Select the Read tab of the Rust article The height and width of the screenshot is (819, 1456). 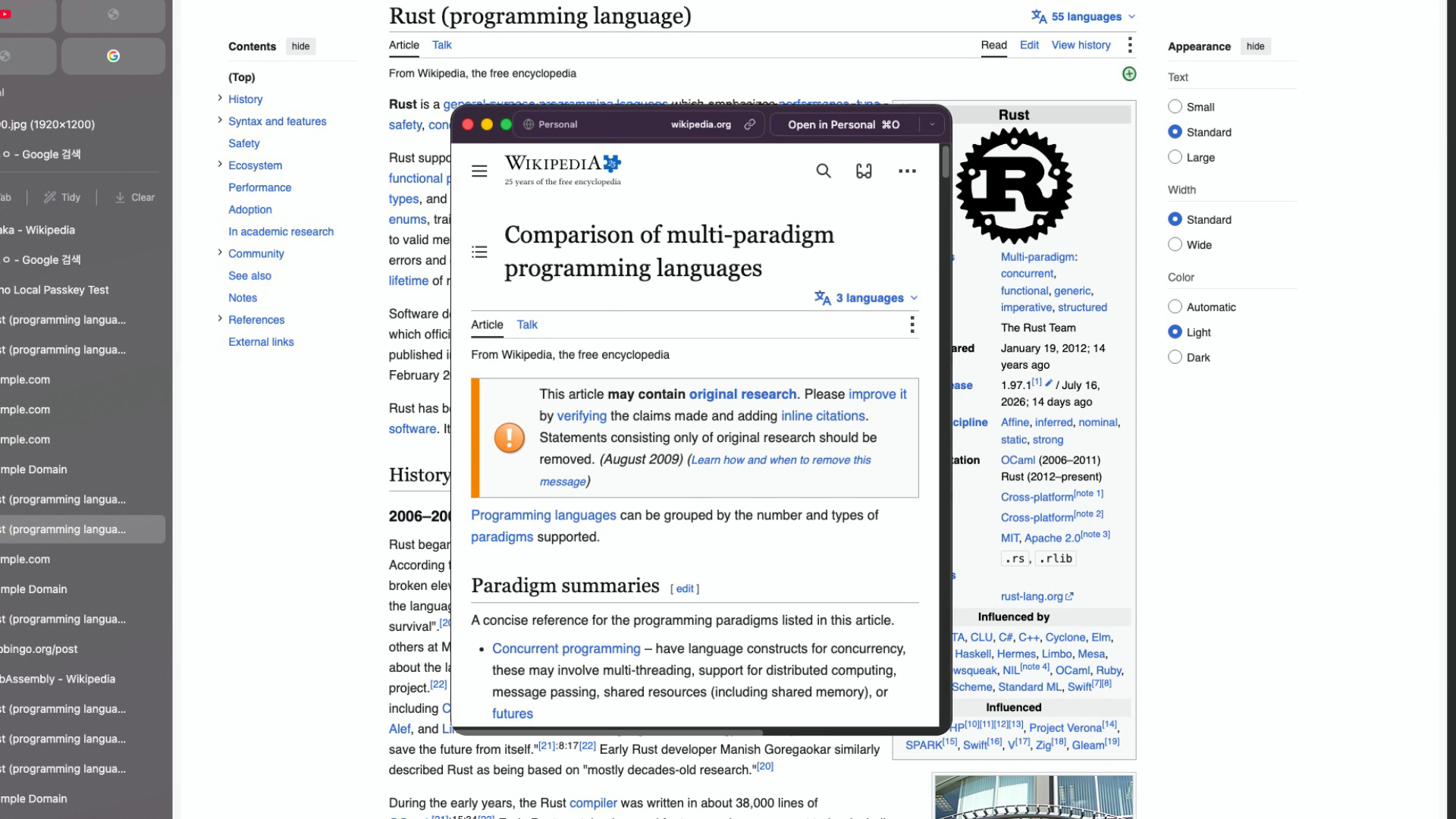click(x=993, y=45)
